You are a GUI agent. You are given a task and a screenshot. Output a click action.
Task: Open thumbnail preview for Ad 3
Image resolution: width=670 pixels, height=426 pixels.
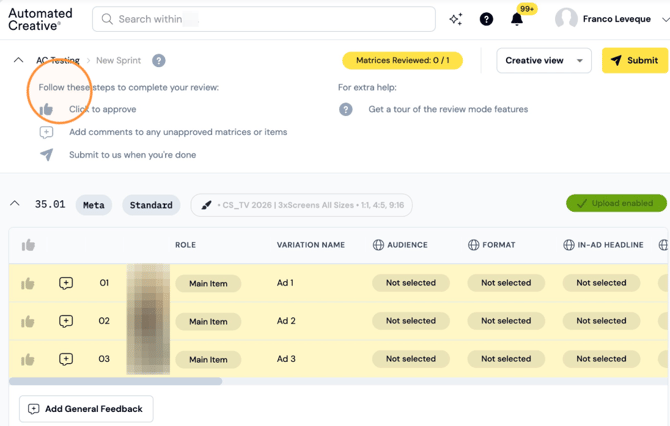coord(148,358)
